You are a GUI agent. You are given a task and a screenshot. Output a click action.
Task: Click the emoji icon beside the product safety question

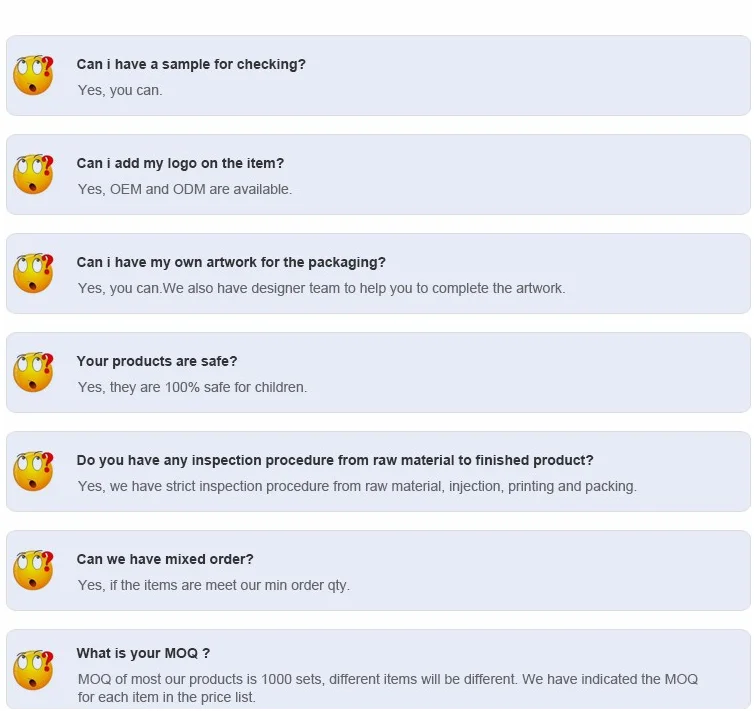pyautogui.click(x=33, y=373)
